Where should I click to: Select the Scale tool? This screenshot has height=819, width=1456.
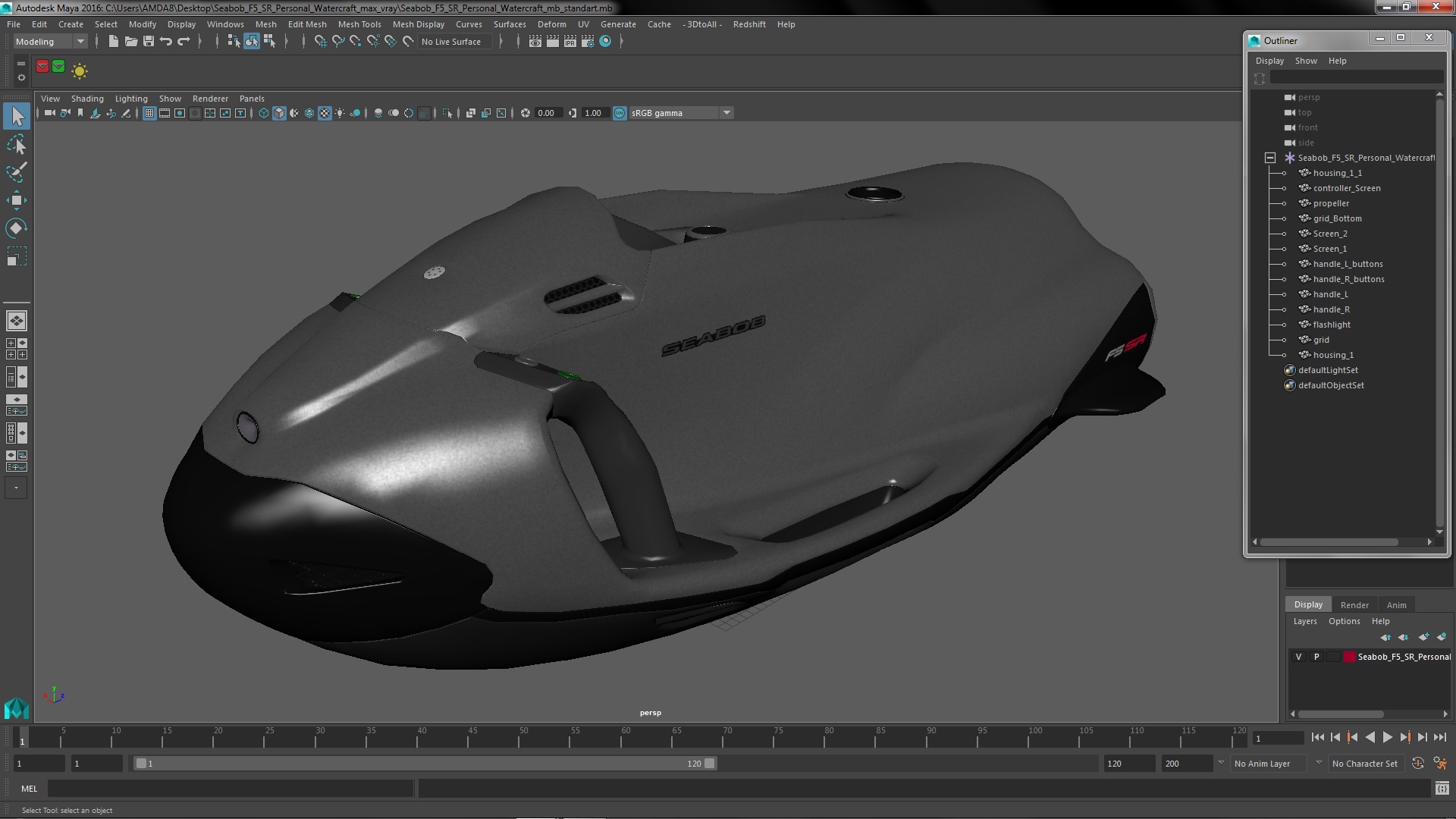17,256
